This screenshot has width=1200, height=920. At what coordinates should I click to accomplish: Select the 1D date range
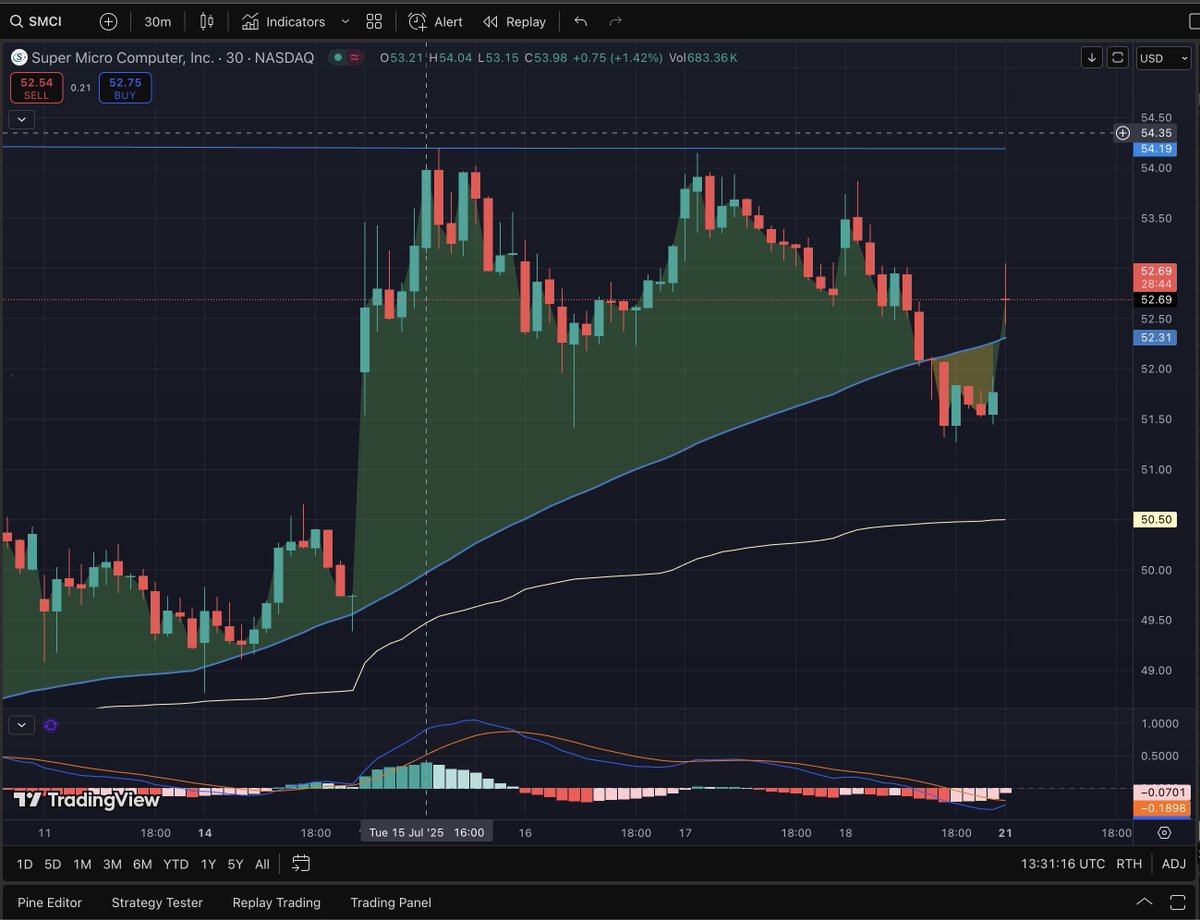point(25,864)
